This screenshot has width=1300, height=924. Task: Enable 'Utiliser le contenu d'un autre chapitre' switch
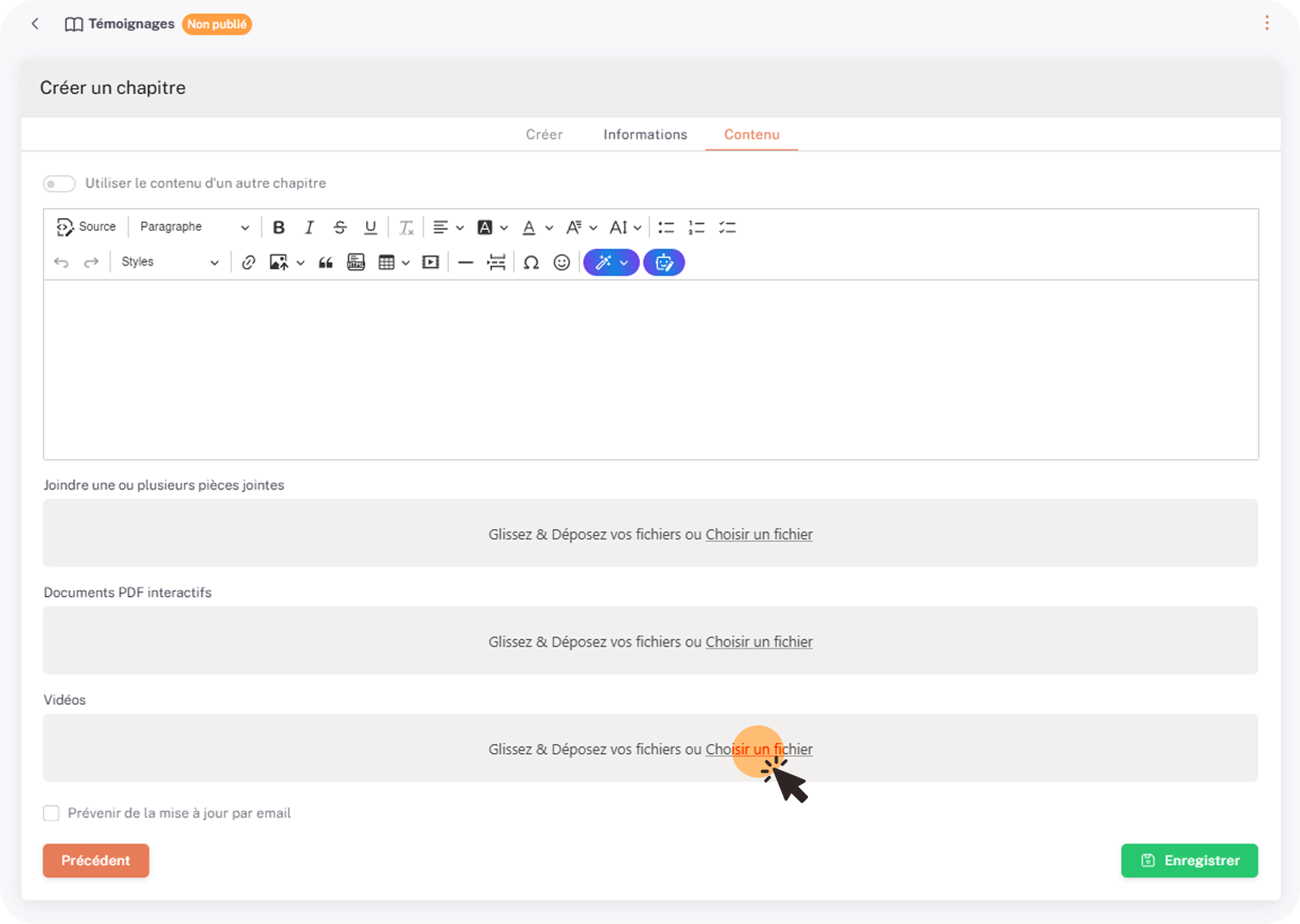(59, 183)
